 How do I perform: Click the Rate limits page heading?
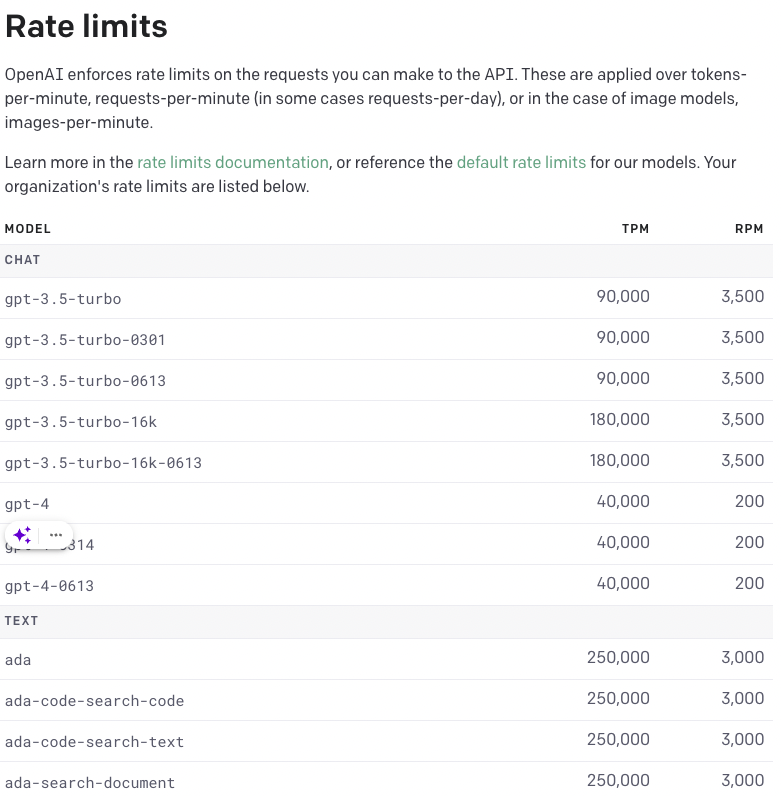pos(86,26)
